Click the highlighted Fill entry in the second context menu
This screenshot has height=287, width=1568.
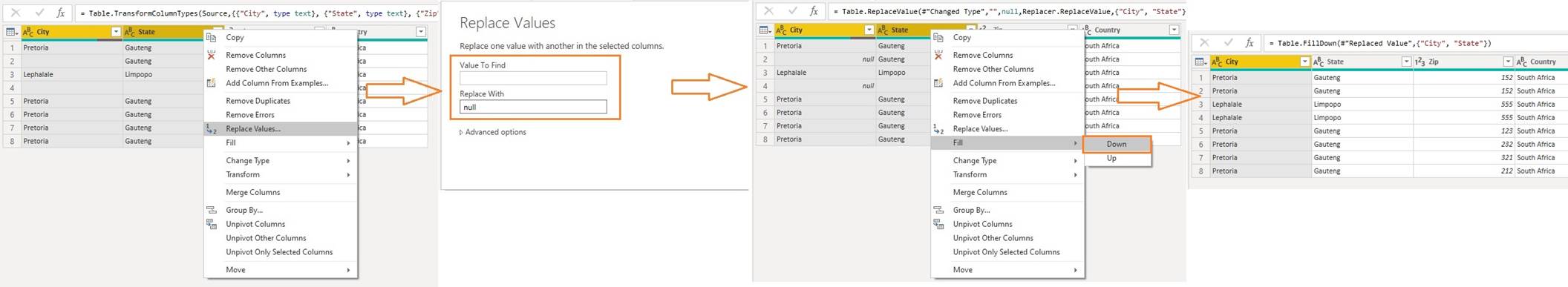click(1007, 142)
